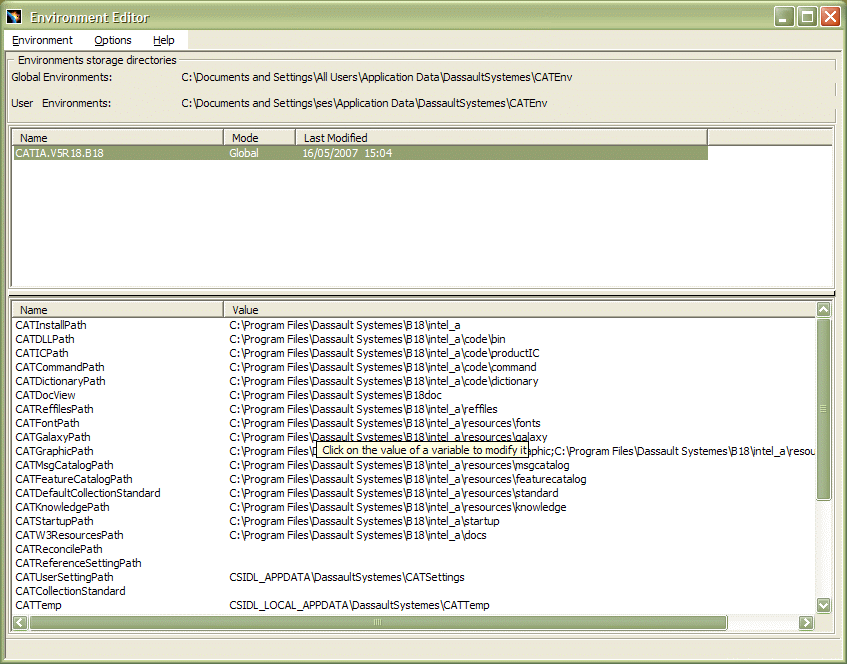Edit the value ending resources\knowledge

tap(398, 507)
